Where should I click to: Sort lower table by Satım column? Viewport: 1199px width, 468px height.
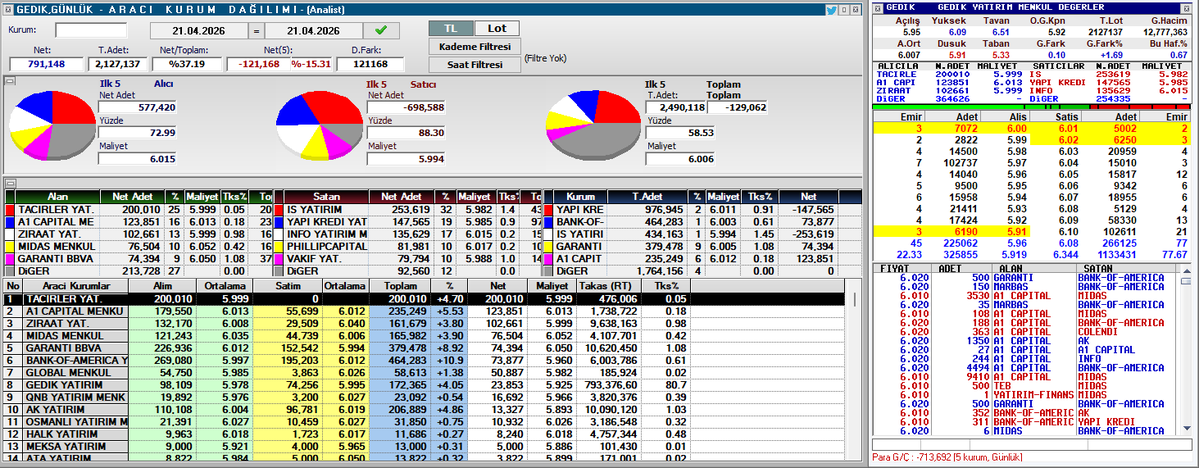[x=287, y=285]
